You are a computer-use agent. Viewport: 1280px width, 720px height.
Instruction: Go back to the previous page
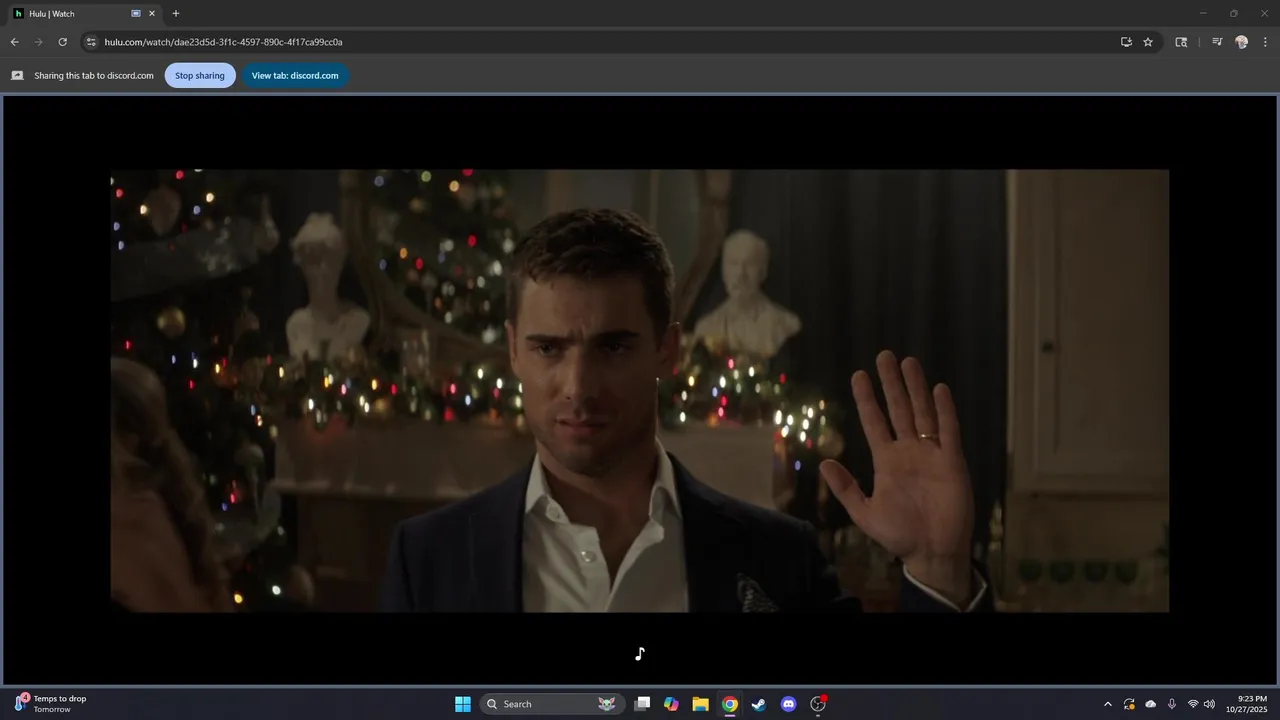click(x=14, y=42)
